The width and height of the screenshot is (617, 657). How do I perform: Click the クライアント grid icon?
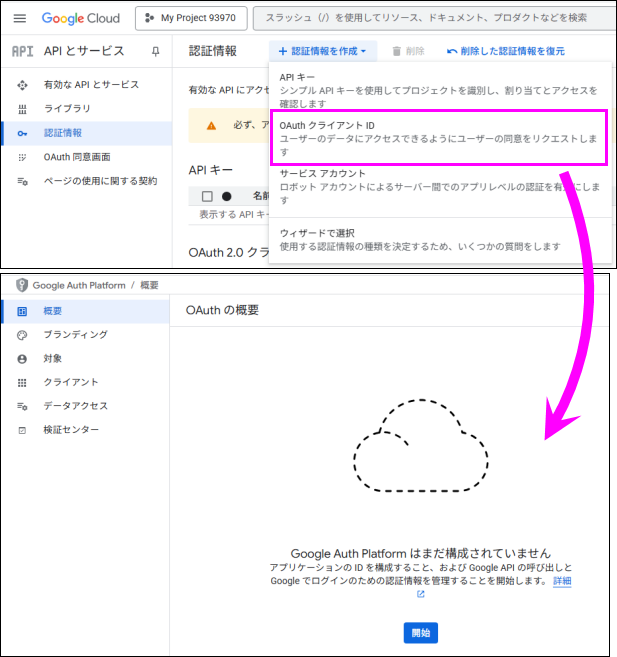pos(22,383)
